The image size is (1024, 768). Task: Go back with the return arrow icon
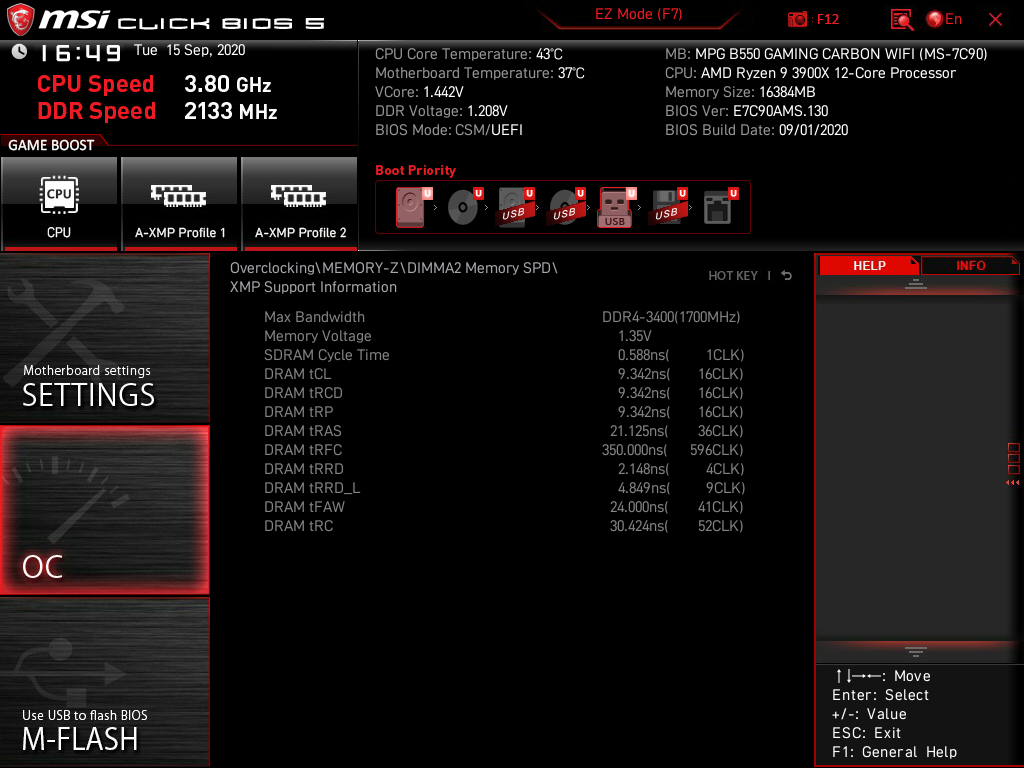click(787, 276)
